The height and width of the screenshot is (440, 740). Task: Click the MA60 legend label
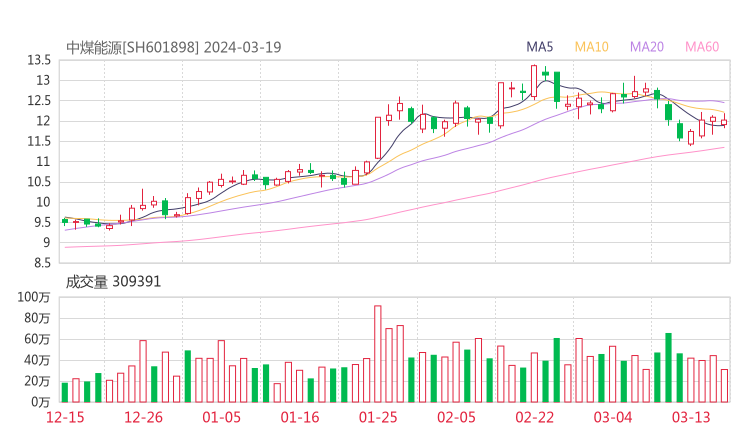coord(702,47)
